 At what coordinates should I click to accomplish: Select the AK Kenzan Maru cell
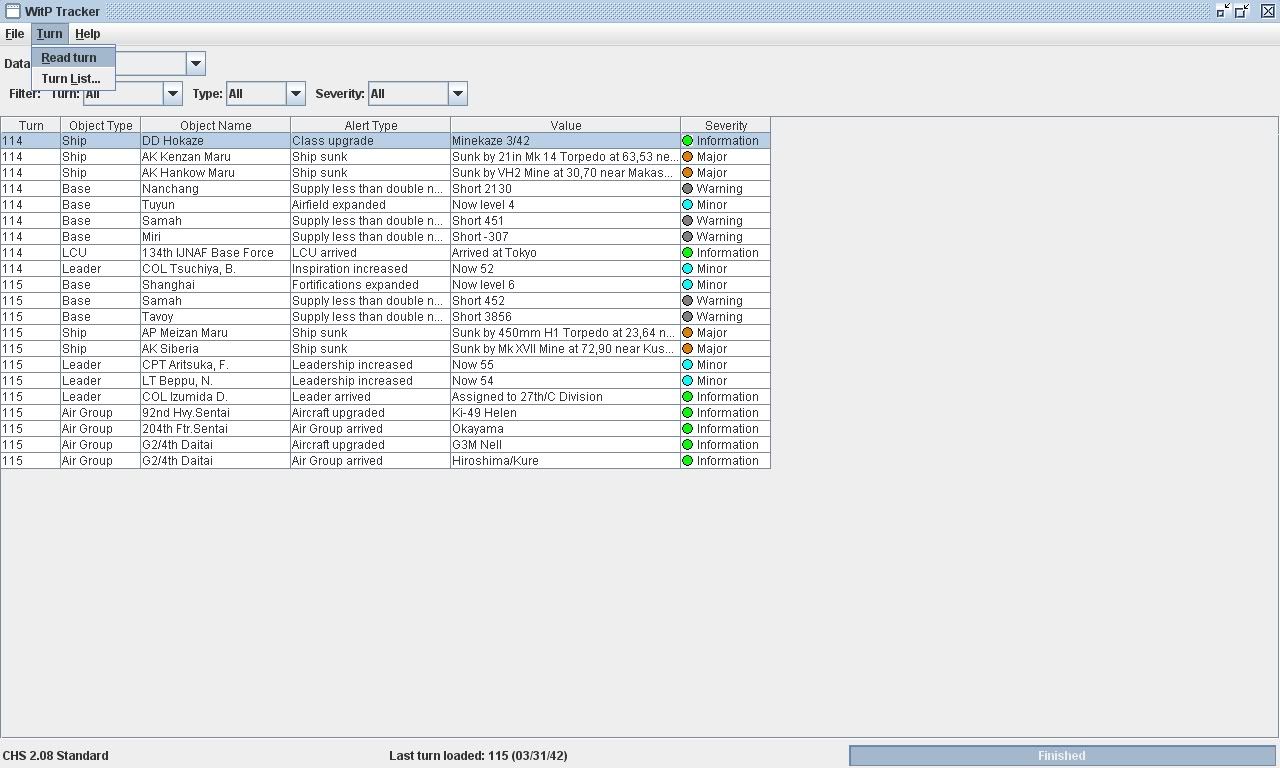215,157
